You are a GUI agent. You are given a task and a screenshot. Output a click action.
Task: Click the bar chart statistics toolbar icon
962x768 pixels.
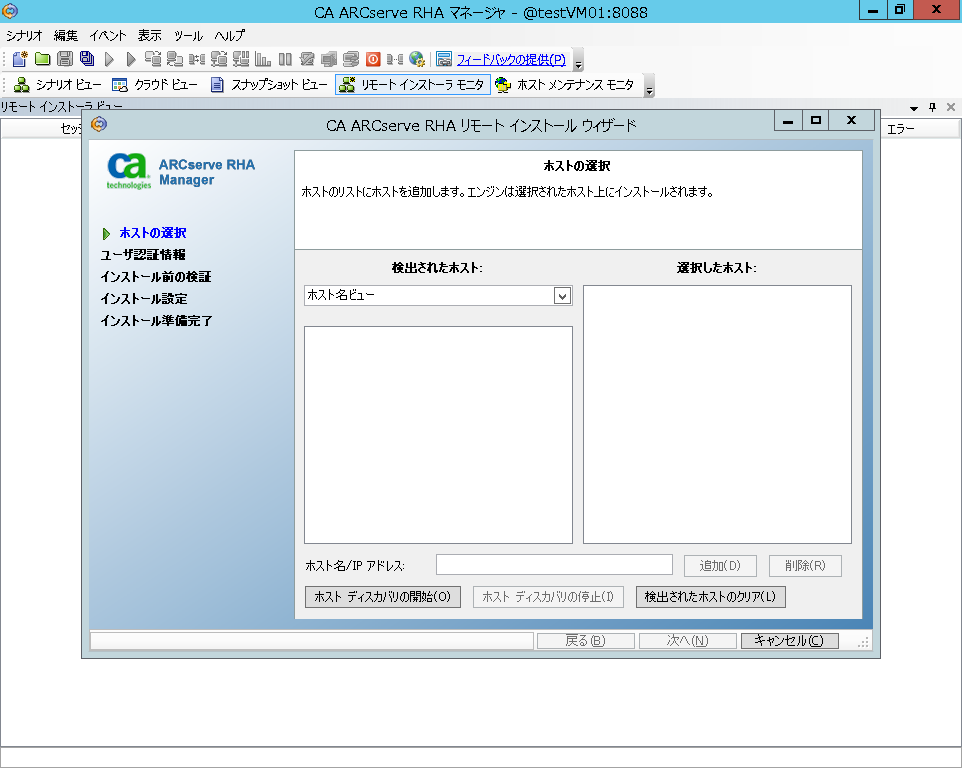coord(263,59)
